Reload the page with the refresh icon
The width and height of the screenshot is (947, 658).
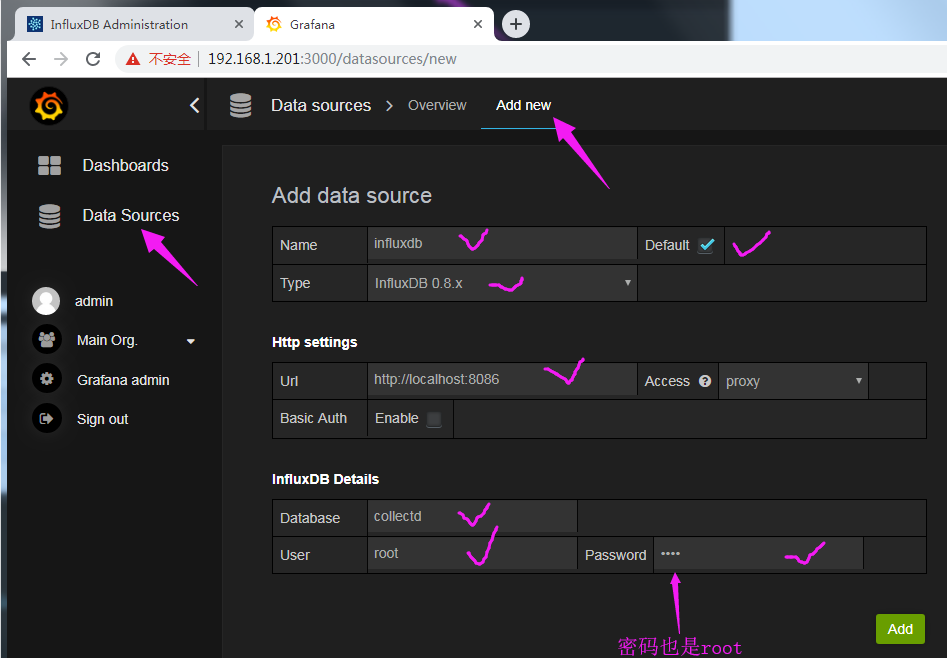[x=93, y=59]
